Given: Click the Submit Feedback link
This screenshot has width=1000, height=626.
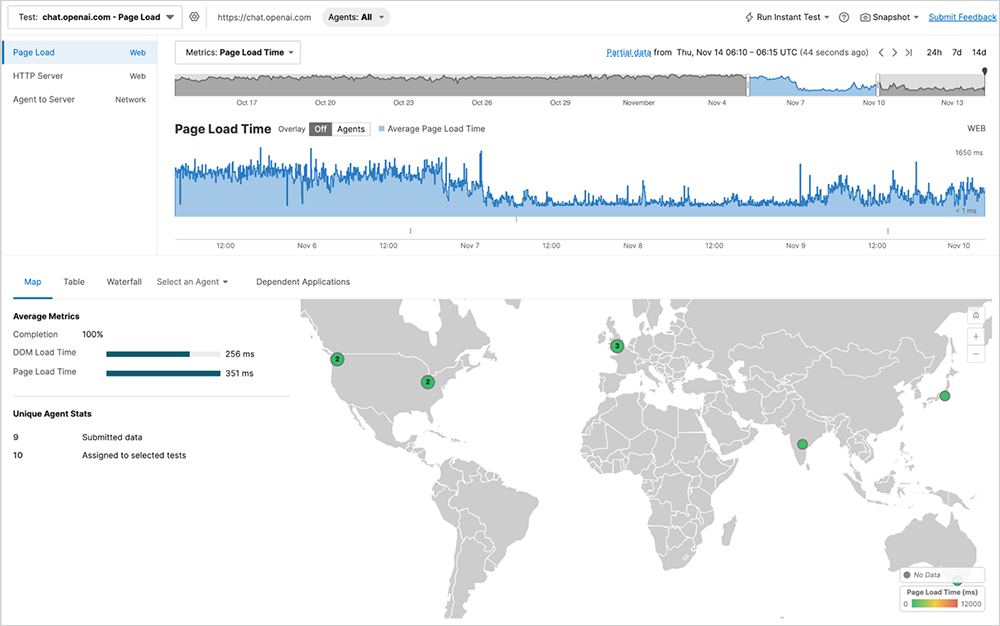Looking at the screenshot, I should [x=962, y=17].
